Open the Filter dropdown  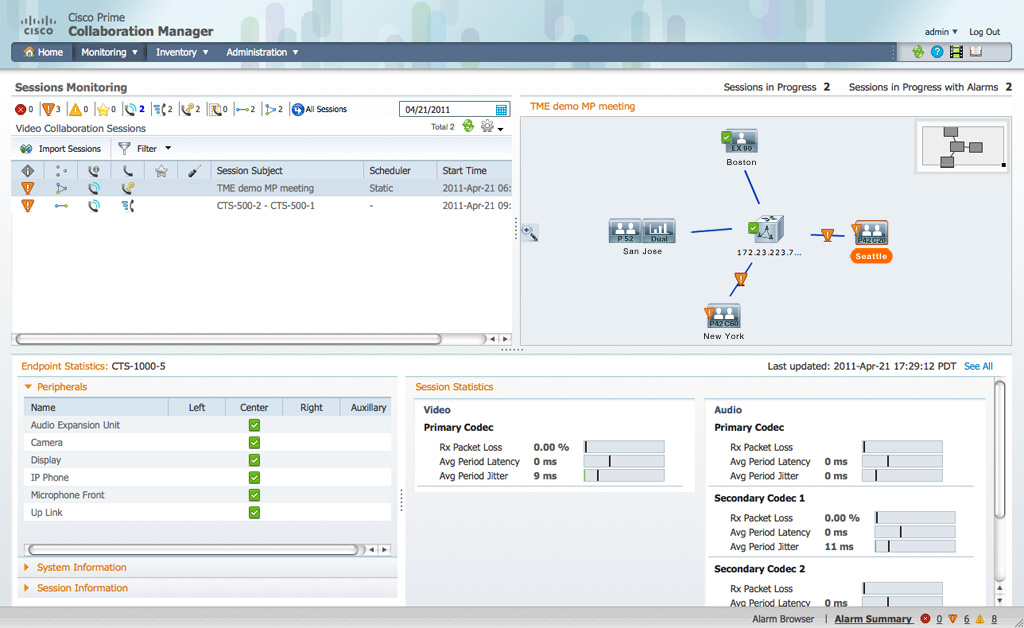(x=146, y=149)
